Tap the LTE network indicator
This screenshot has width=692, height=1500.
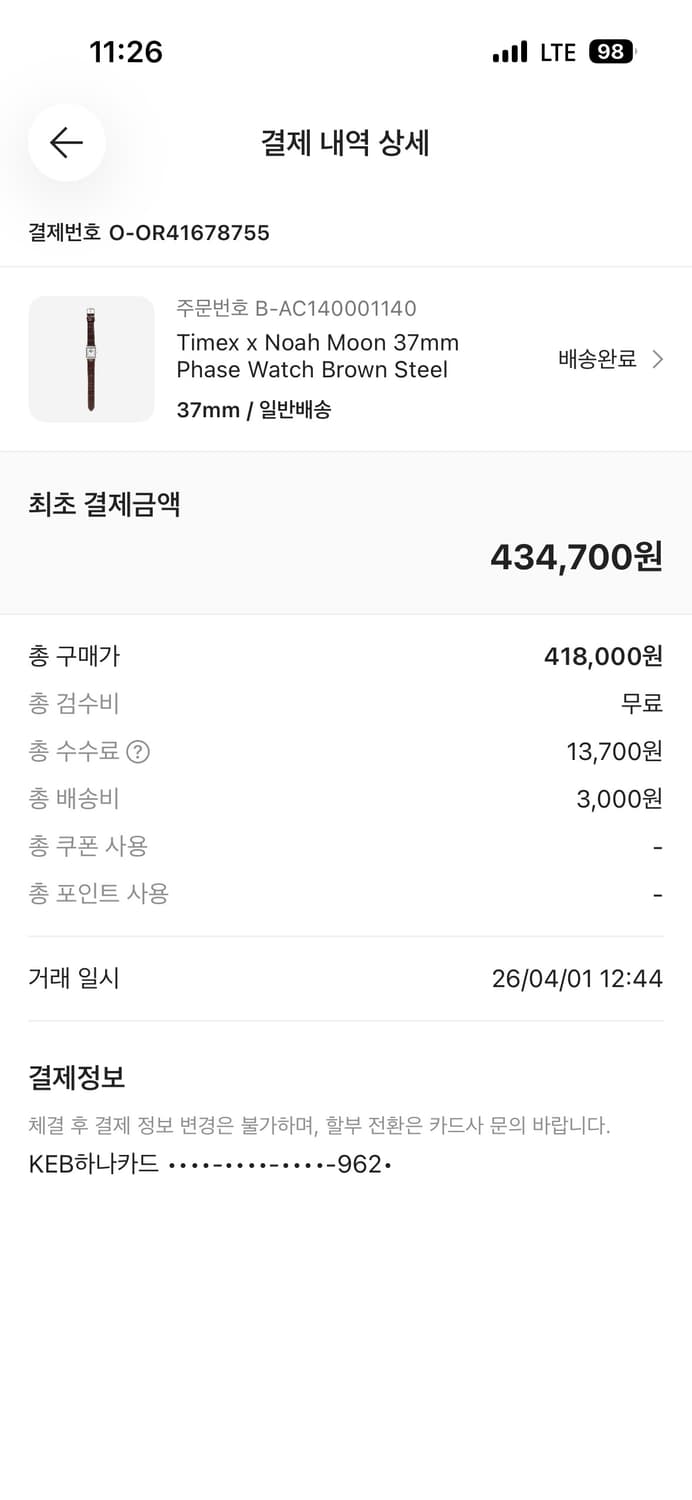[555, 51]
